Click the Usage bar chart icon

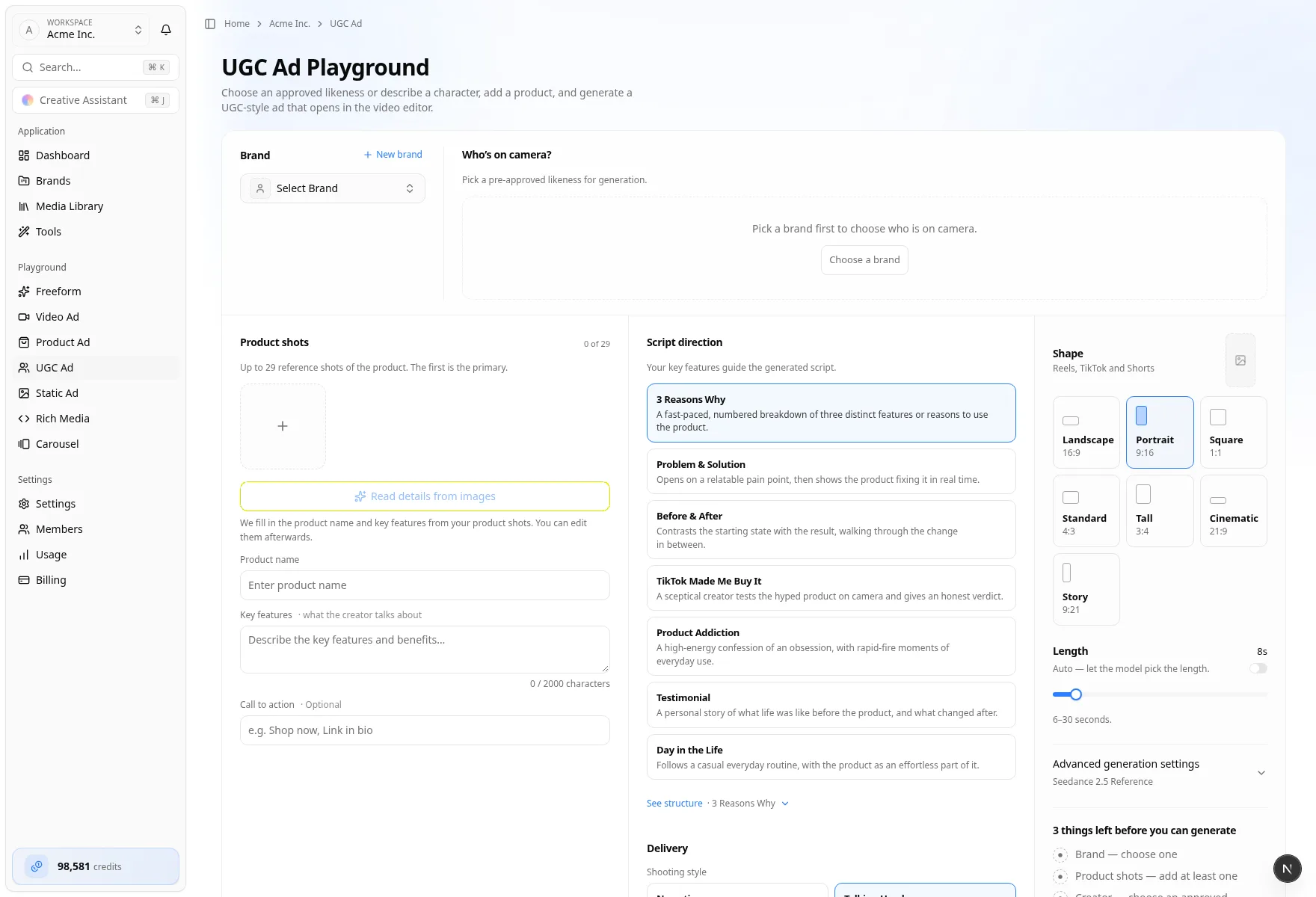(x=24, y=555)
